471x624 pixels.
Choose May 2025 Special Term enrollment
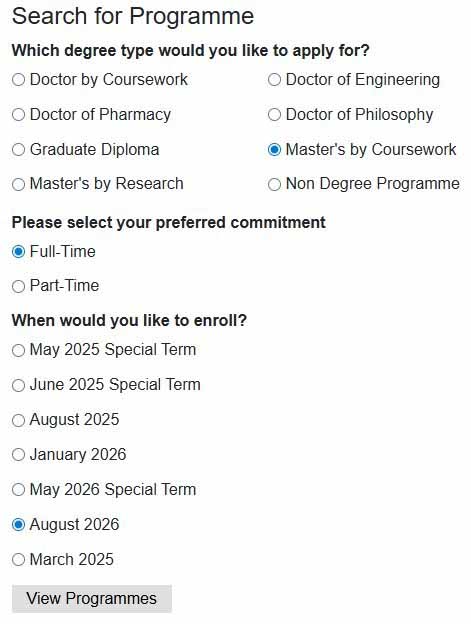pos(18,350)
